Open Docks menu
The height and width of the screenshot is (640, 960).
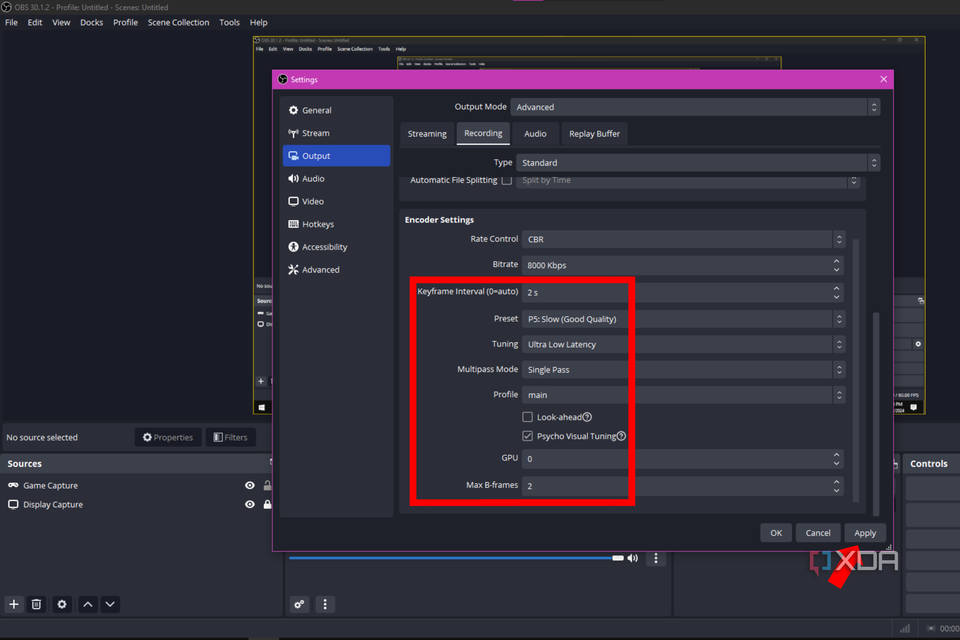pos(91,22)
